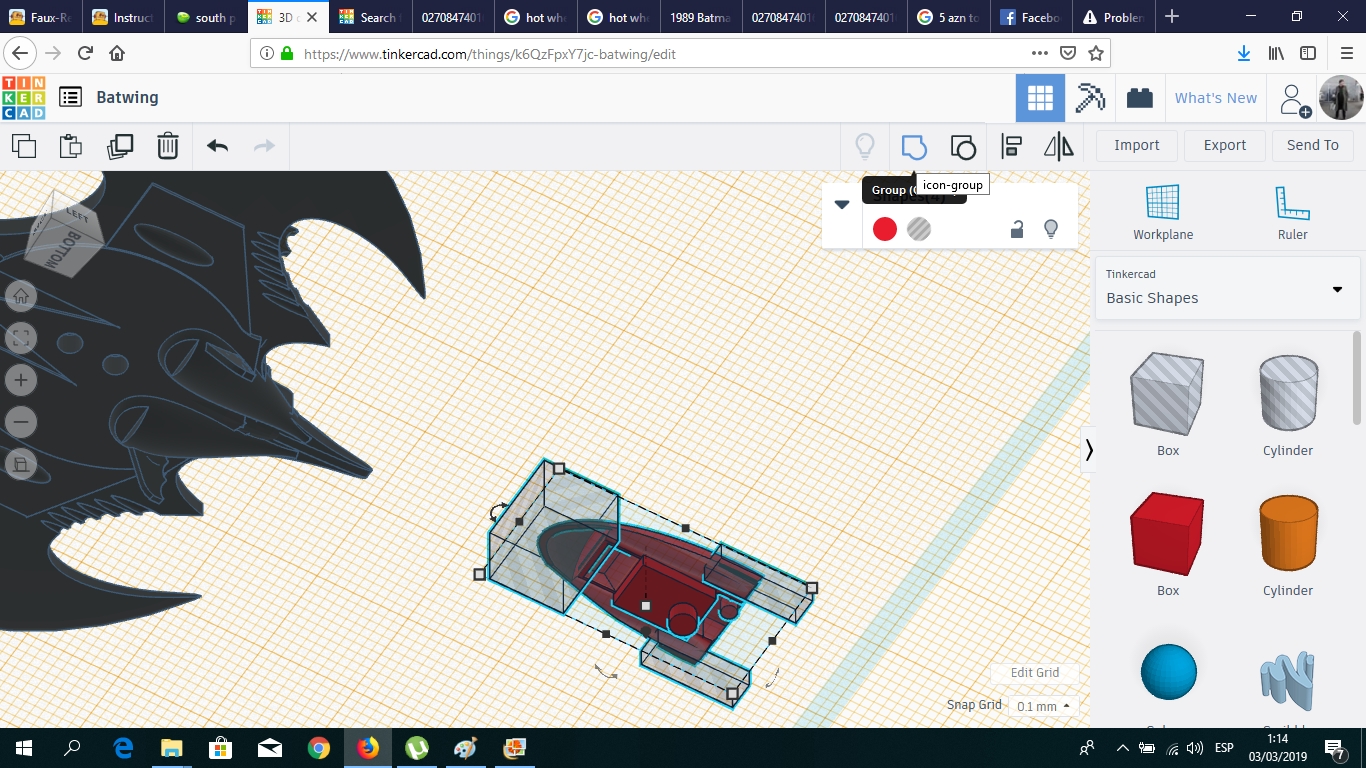Open the Bricks mode
Viewport: 1366px width, 768px height.
[x=1140, y=98]
